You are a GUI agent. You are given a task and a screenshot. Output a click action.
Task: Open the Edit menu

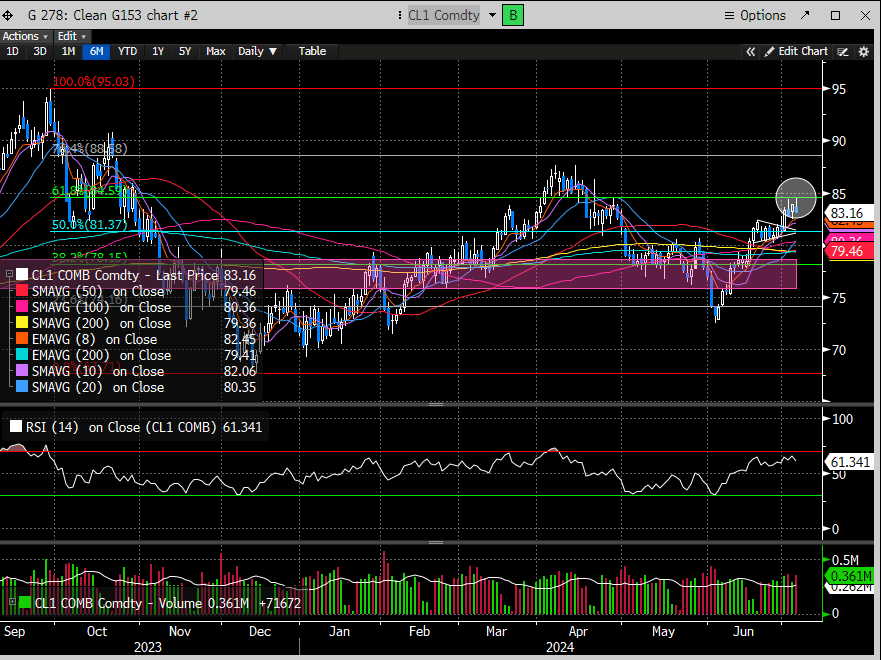point(71,36)
